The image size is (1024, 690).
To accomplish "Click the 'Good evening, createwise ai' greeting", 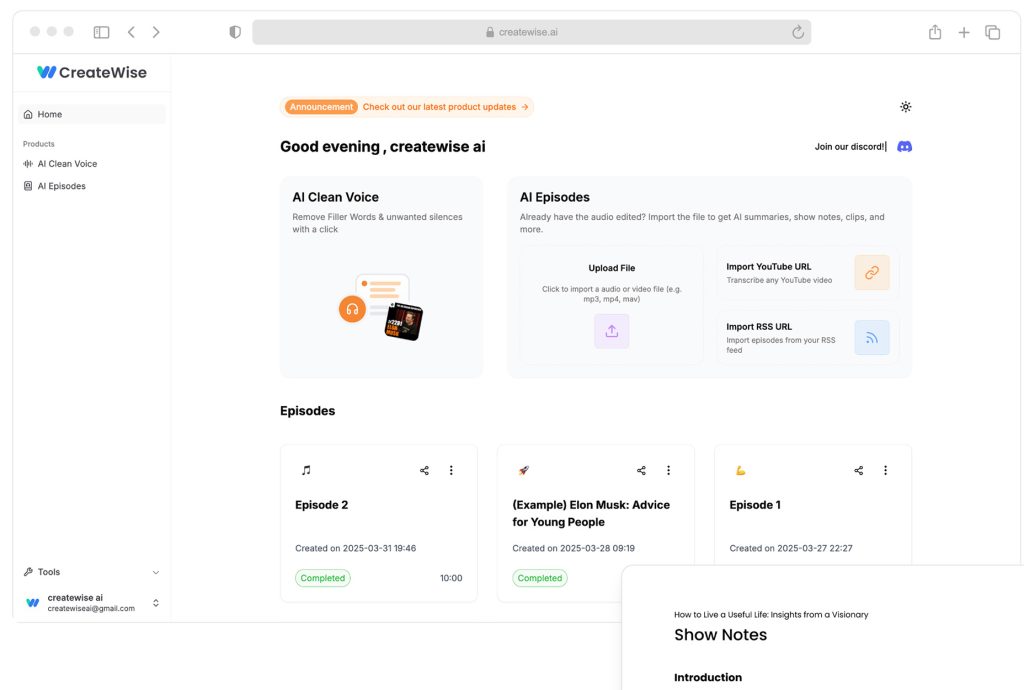I will point(383,146).
